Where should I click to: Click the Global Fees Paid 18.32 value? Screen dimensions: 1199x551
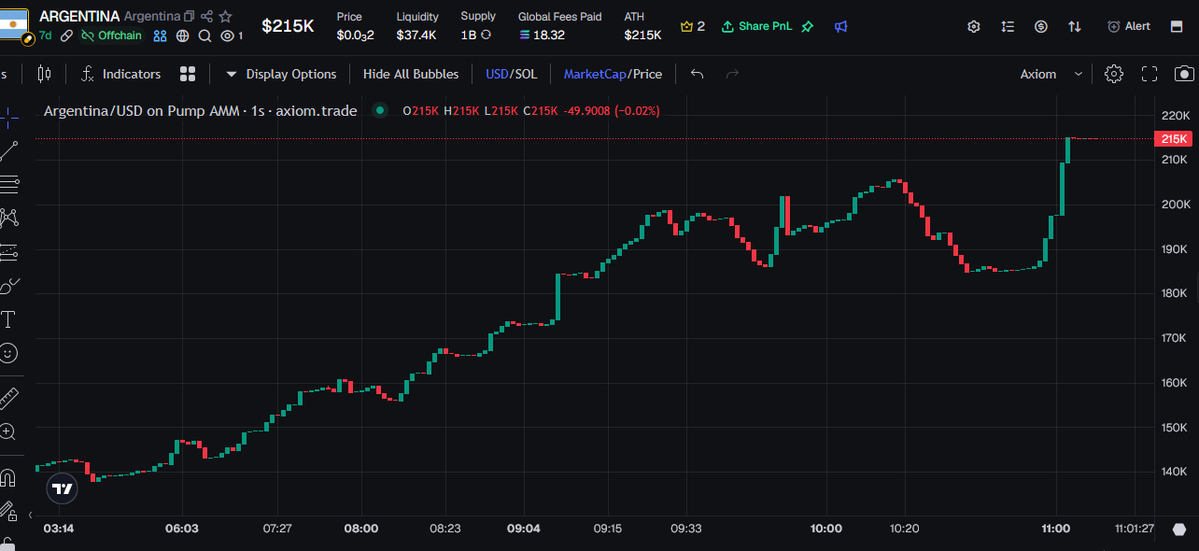point(541,34)
